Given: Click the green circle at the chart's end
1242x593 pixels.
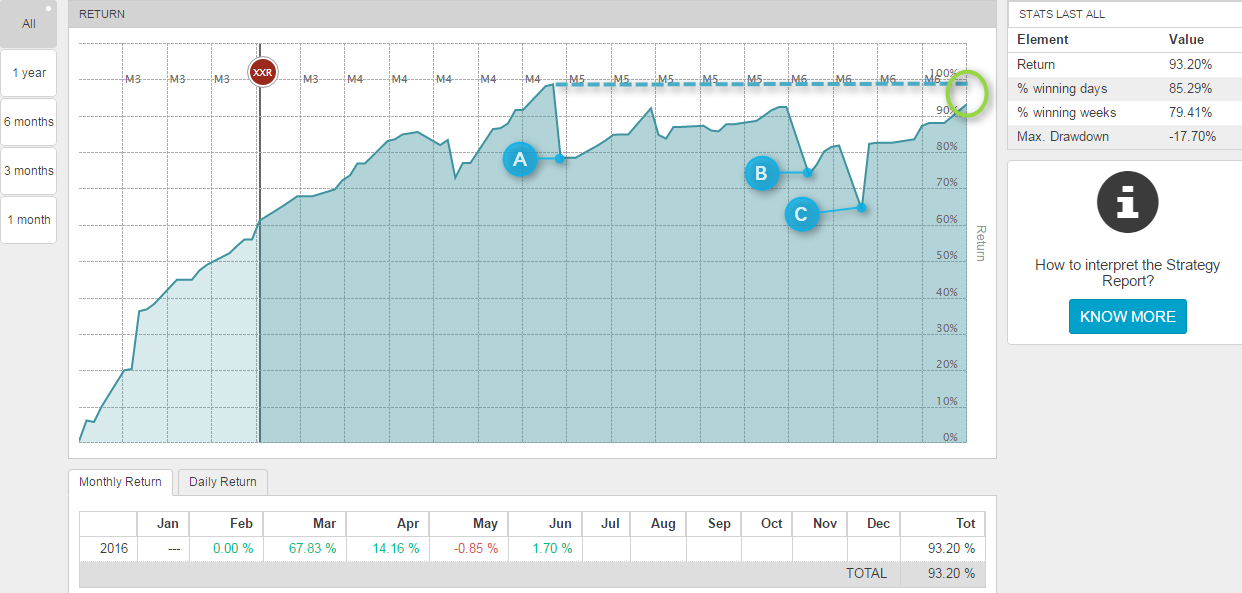Looking at the screenshot, I should pos(967,92).
